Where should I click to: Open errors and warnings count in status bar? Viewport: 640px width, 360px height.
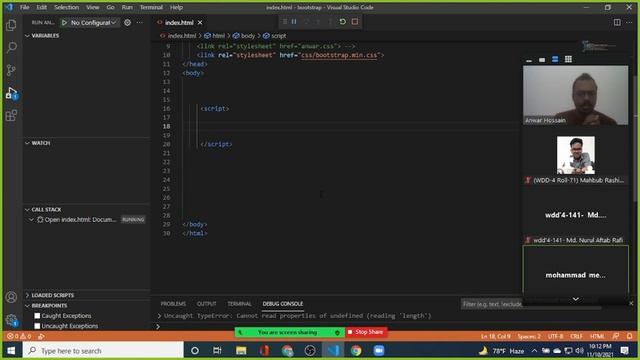click(19, 336)
